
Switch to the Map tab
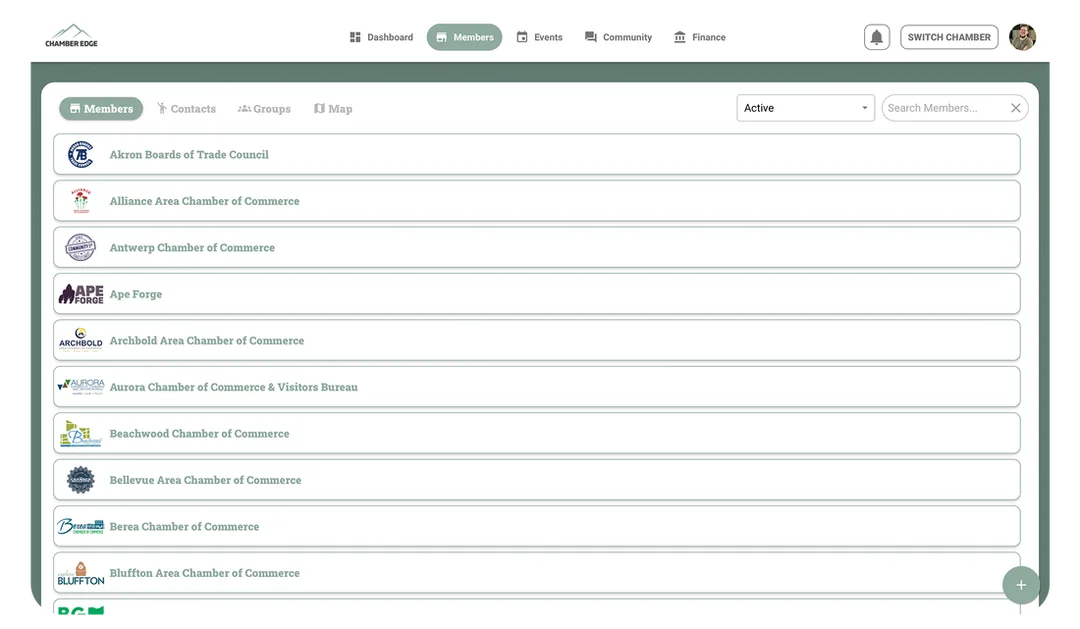[333, 109]
